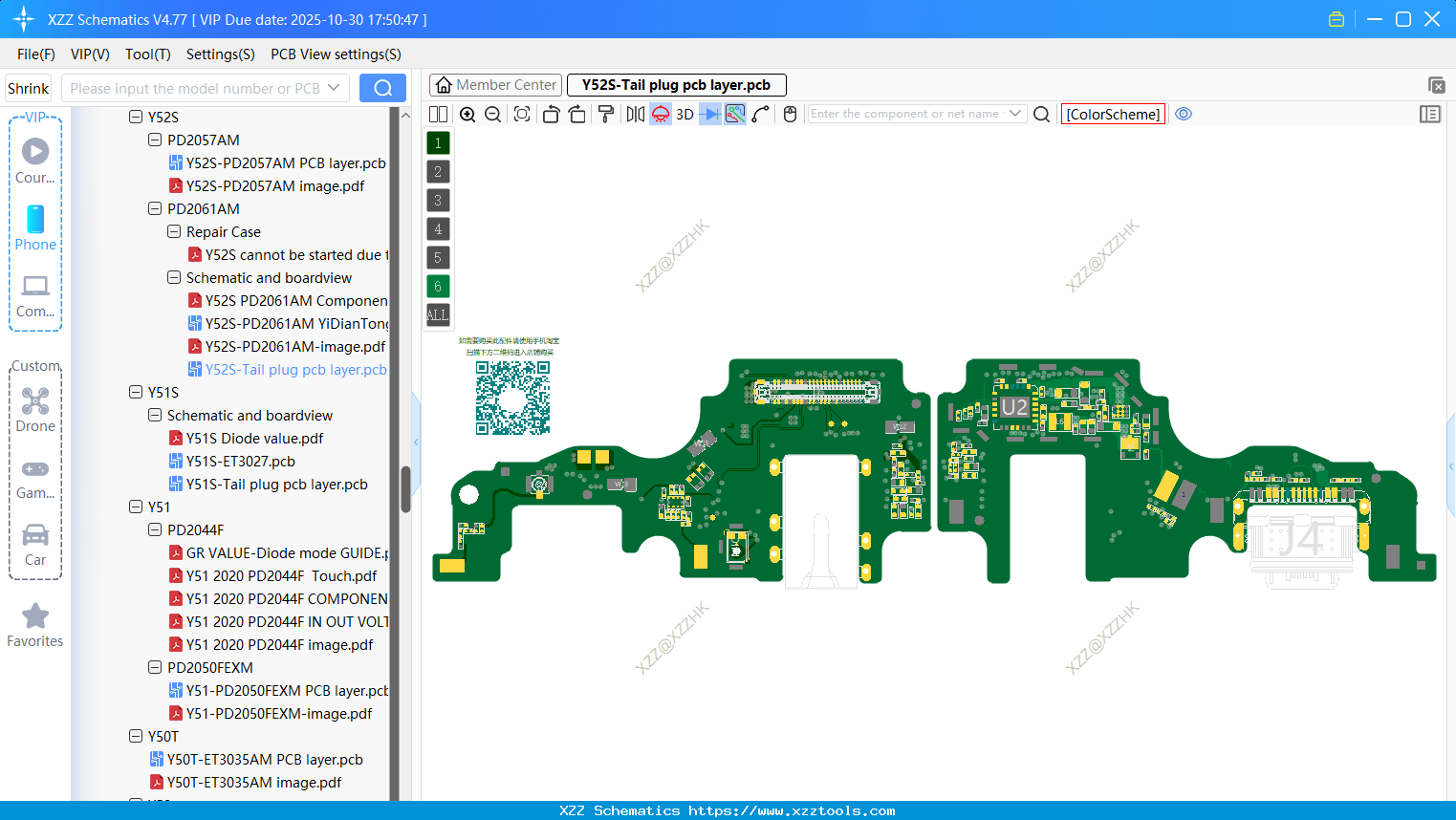Image resolution: width=1456 pixels, height=820 pixels.
Task: Switch to the Y52S-Tail plug pcb layer tab
Action: (676, 84)
